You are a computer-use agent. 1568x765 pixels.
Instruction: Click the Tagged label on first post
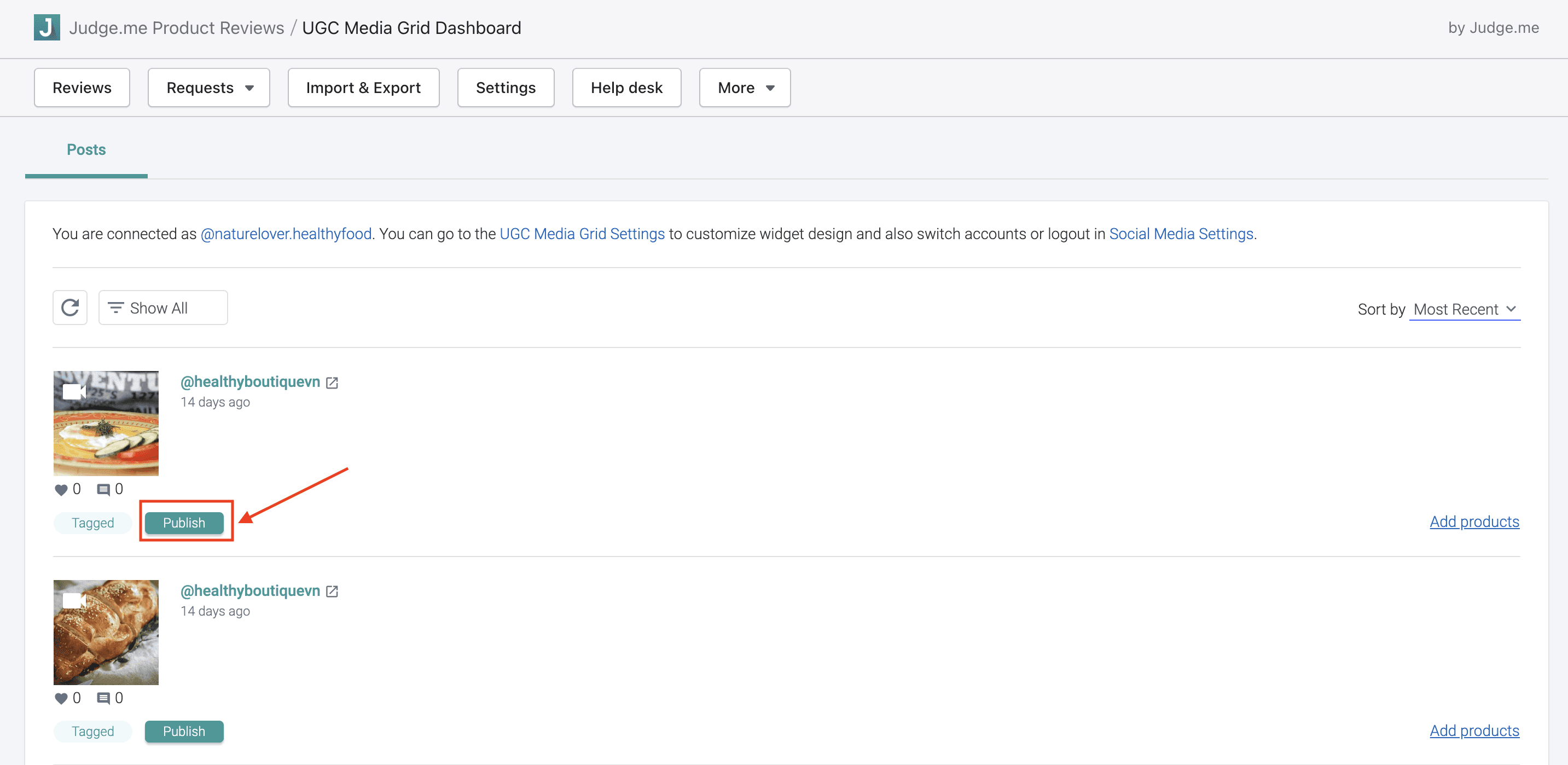click(x=92, y=523)
